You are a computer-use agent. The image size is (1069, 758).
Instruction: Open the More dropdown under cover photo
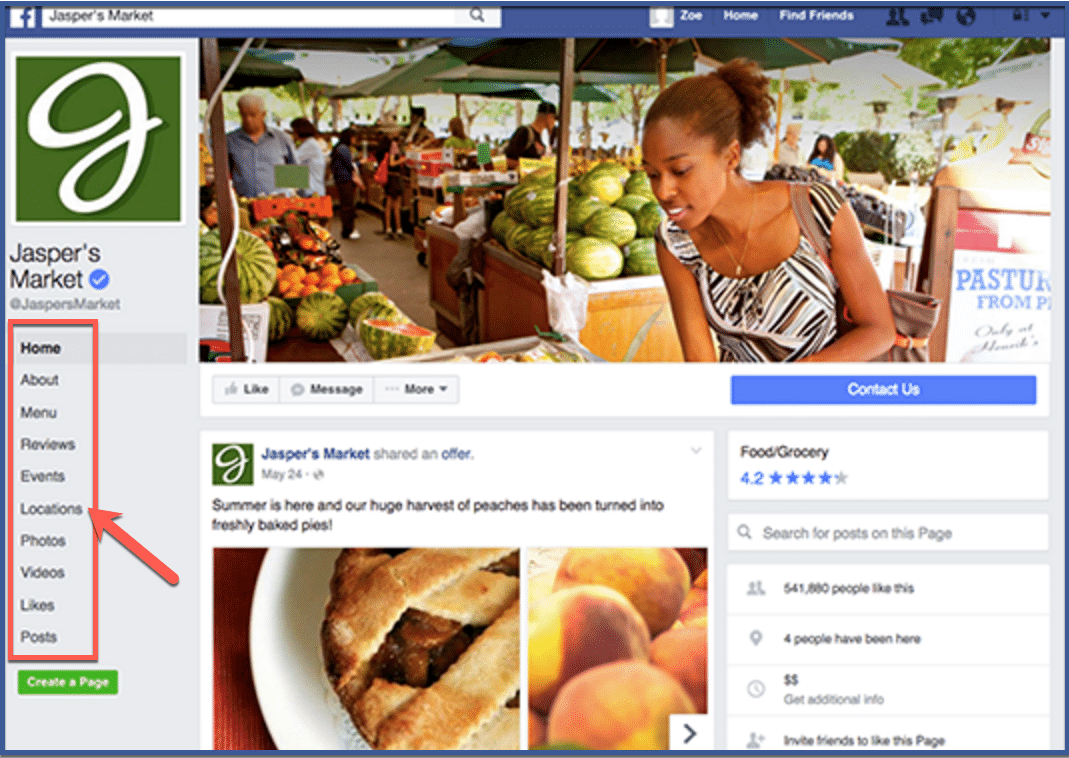click(x=417, y=389)
